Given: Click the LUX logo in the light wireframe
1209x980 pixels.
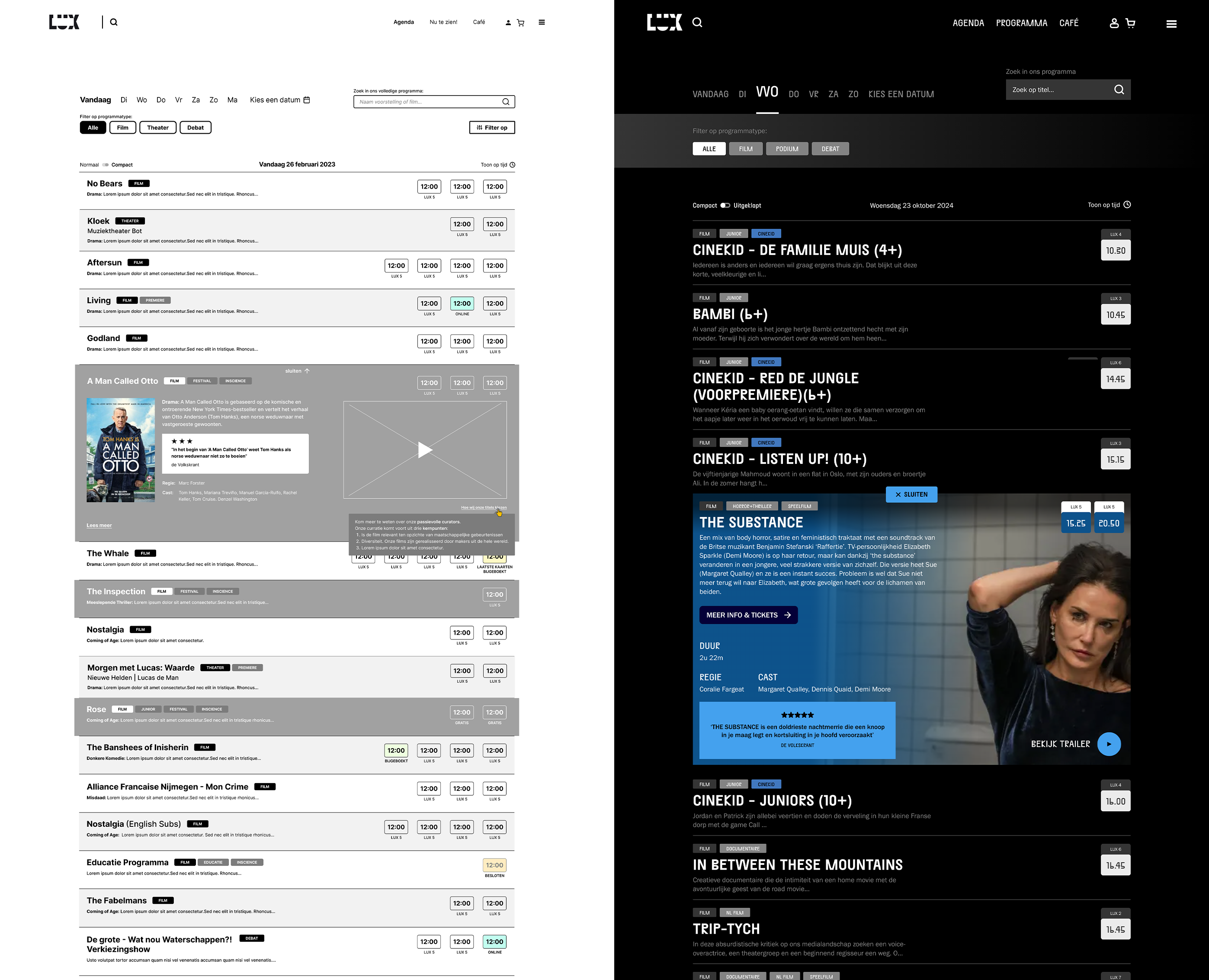Looking at the screenshot, I should [x=64, y=22].
